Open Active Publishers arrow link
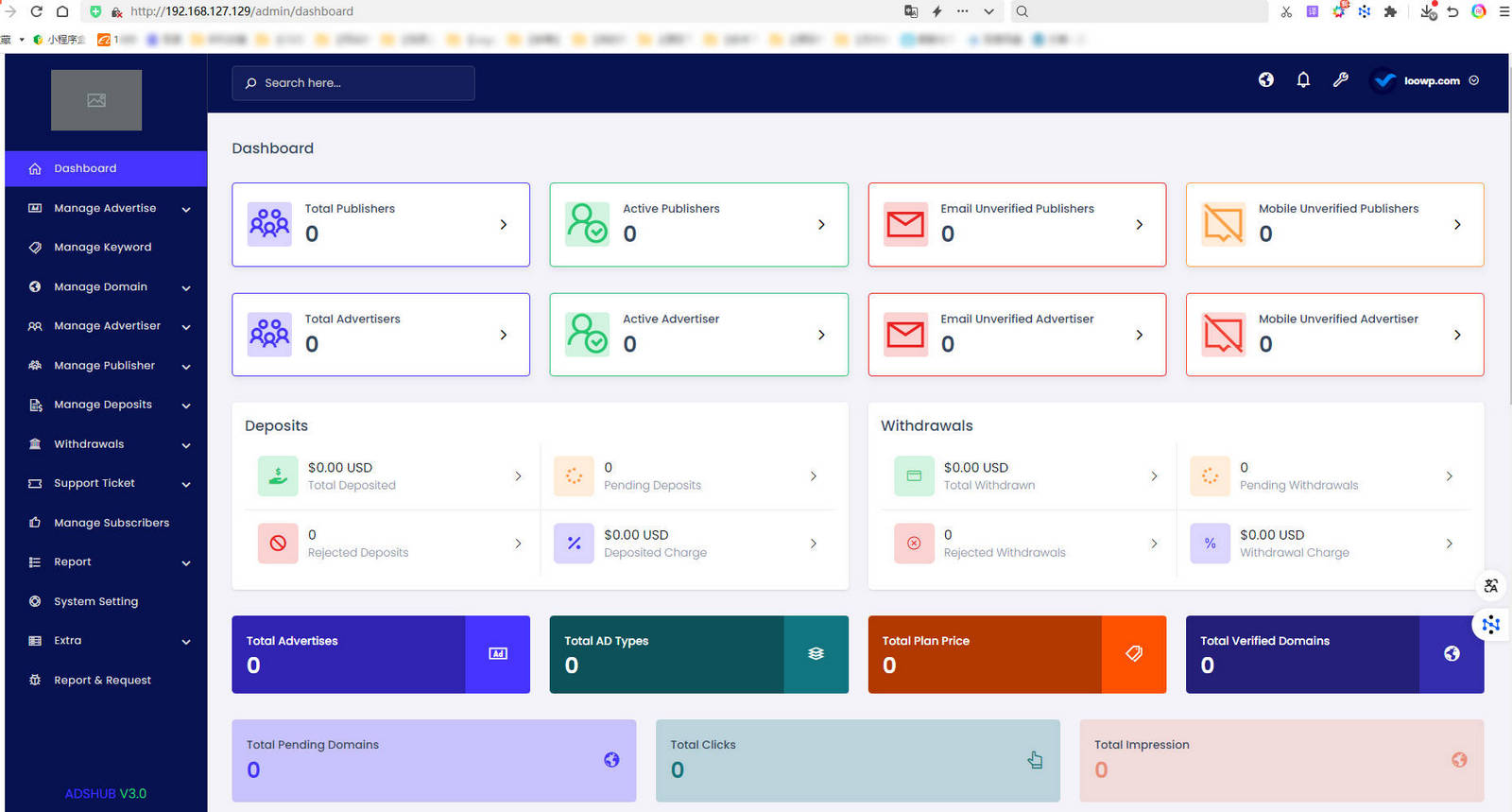 pos(821,225)
